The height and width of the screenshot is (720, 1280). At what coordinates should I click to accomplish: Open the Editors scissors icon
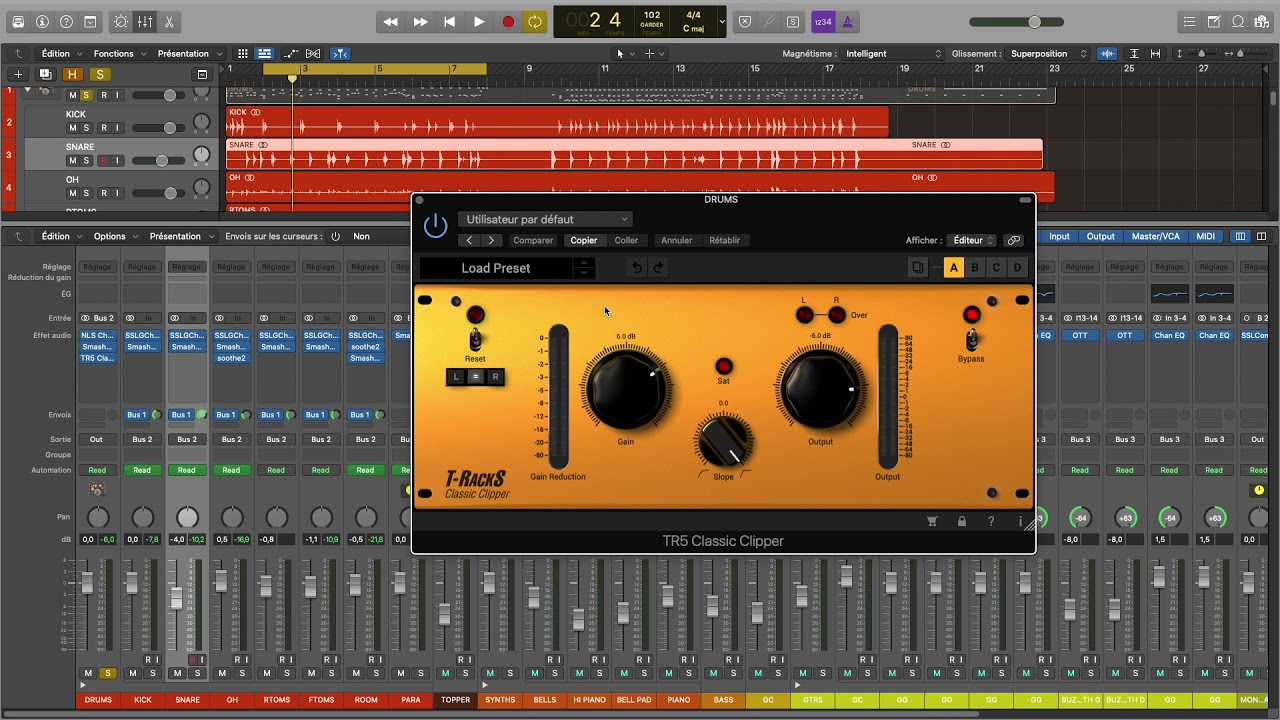[169, 22]
